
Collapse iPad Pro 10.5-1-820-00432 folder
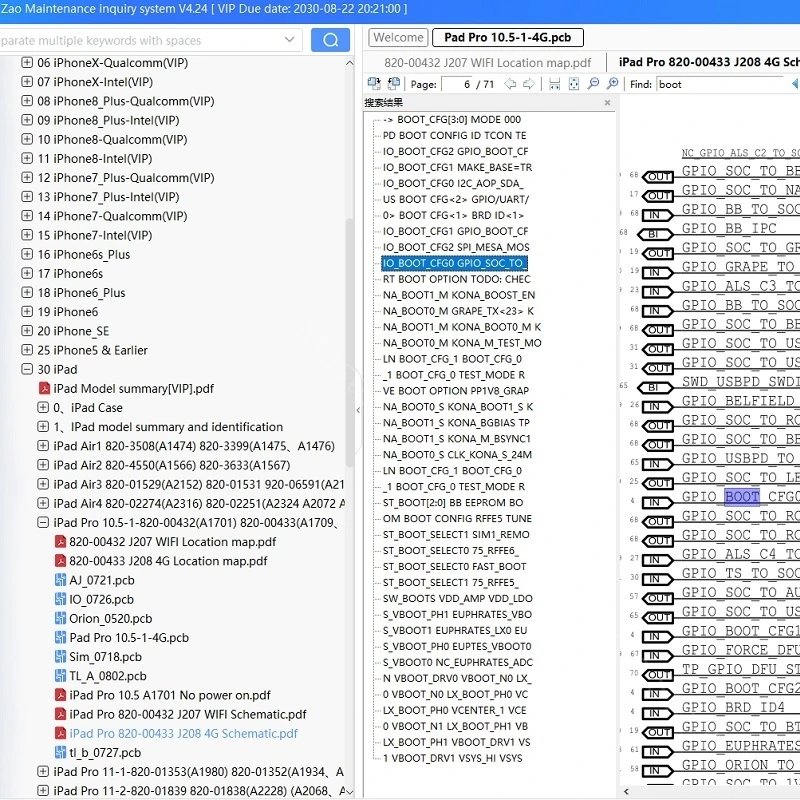tap(43, 522)
